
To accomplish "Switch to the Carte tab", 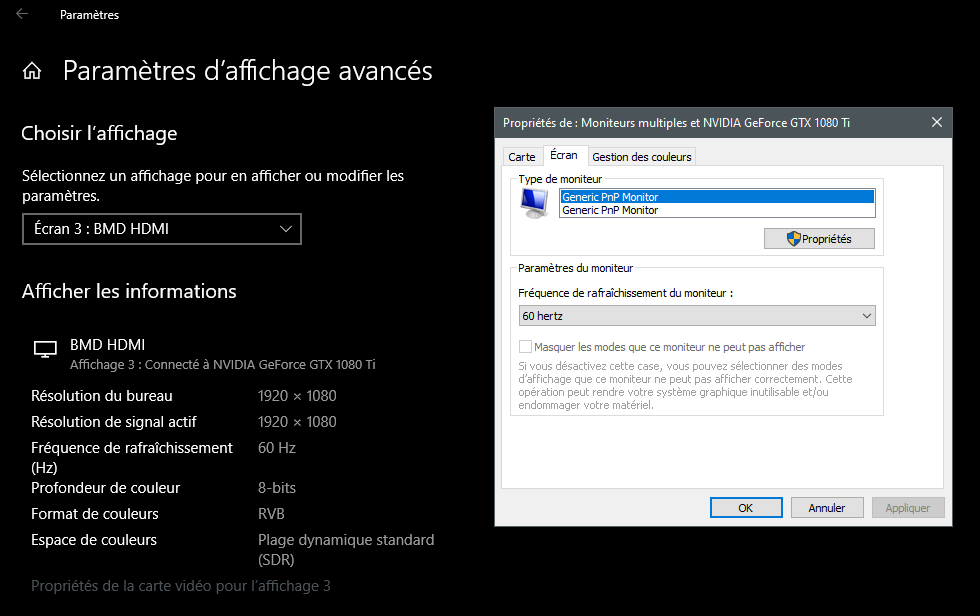I will click(x=522, y=157).
